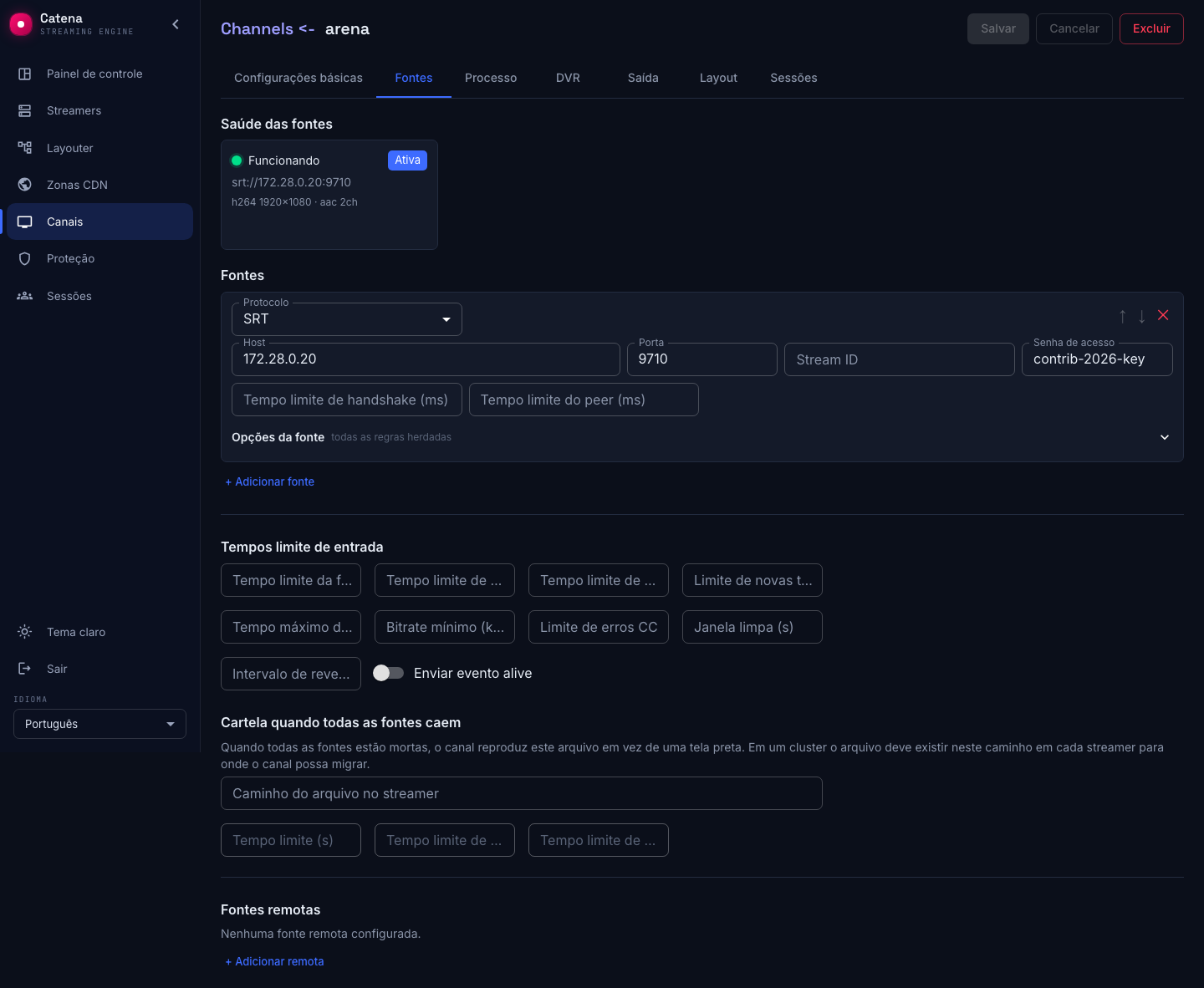Switch to Tema claro
Screen dimensions: 1204x988
99,632
